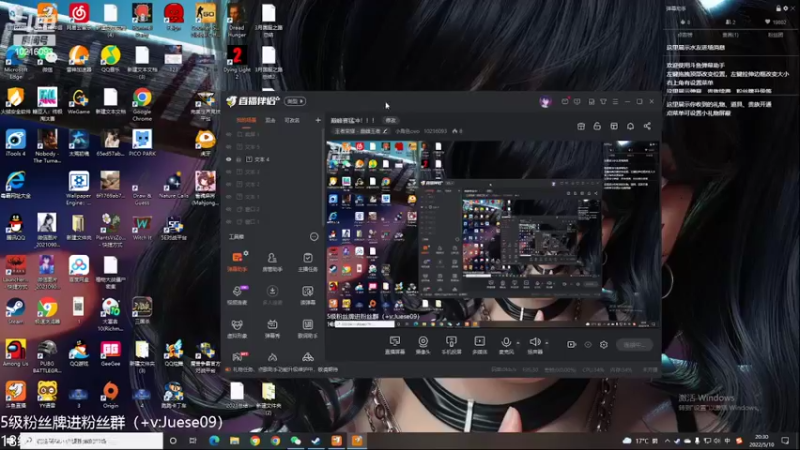Open WeChat from the taskbar
The image size is (800, 450).
coord(295,441)
